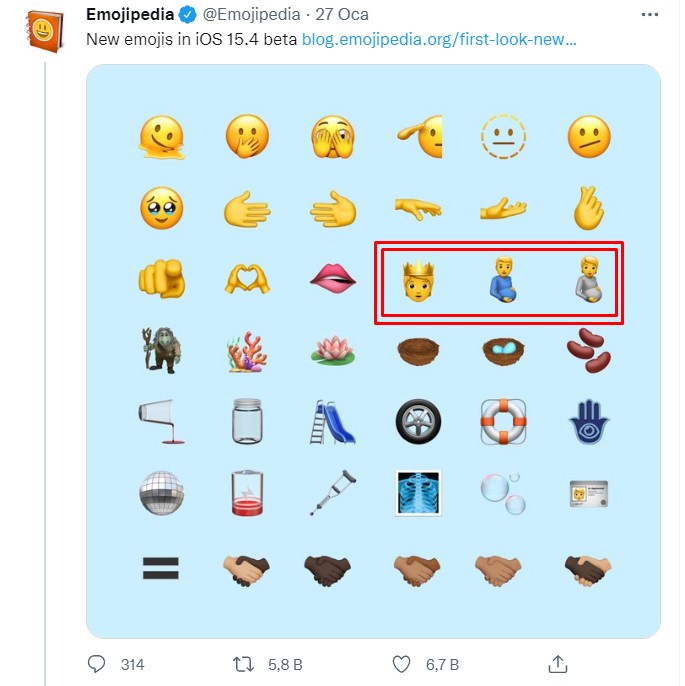Click the heavy equals sign emoji
The width and height of the screenshot is (685, 686).
(159, 570)
